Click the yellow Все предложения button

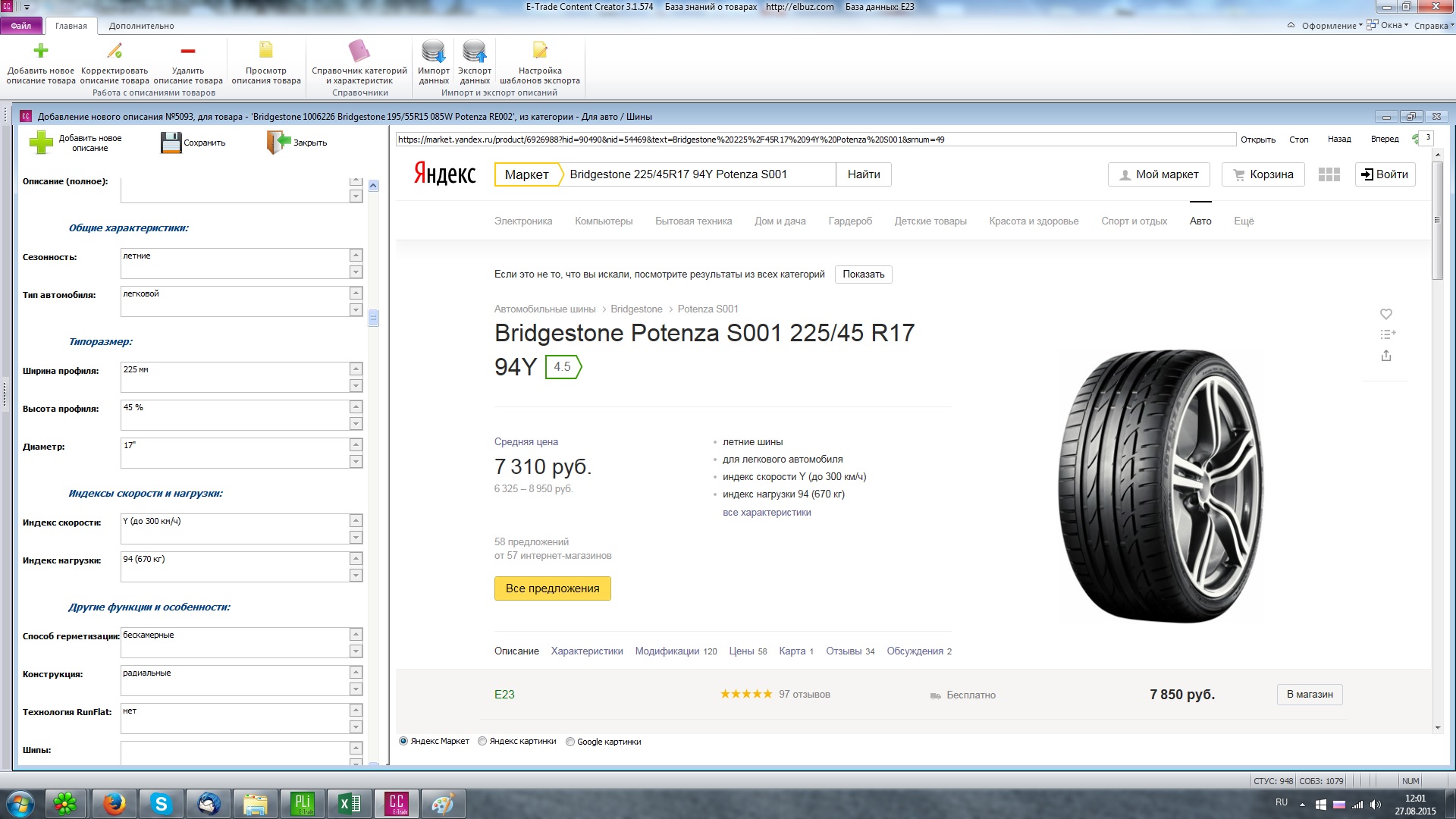553,588
